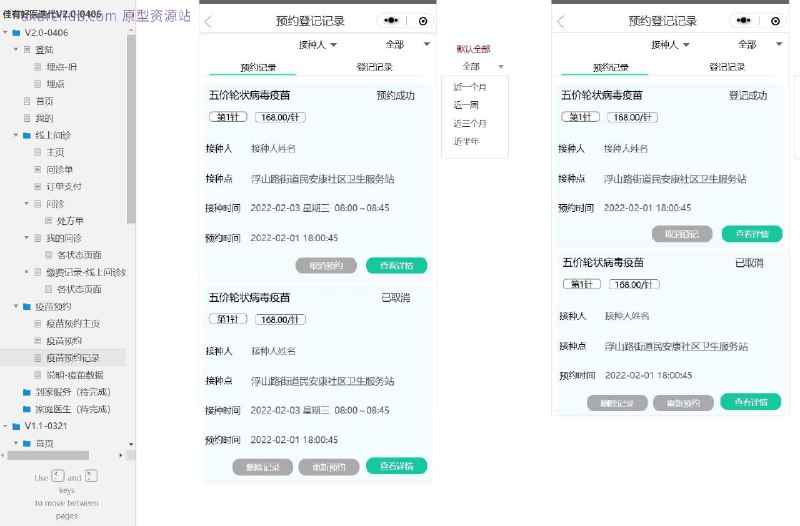Open the standalone 全部 dropdown under 默认全部
The image size is (800, 526).
[483, 66]
